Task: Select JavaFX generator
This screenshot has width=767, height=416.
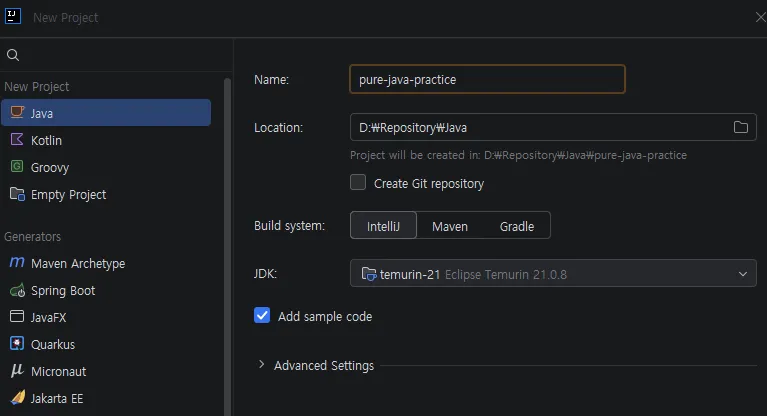Action: pos(106,317)
